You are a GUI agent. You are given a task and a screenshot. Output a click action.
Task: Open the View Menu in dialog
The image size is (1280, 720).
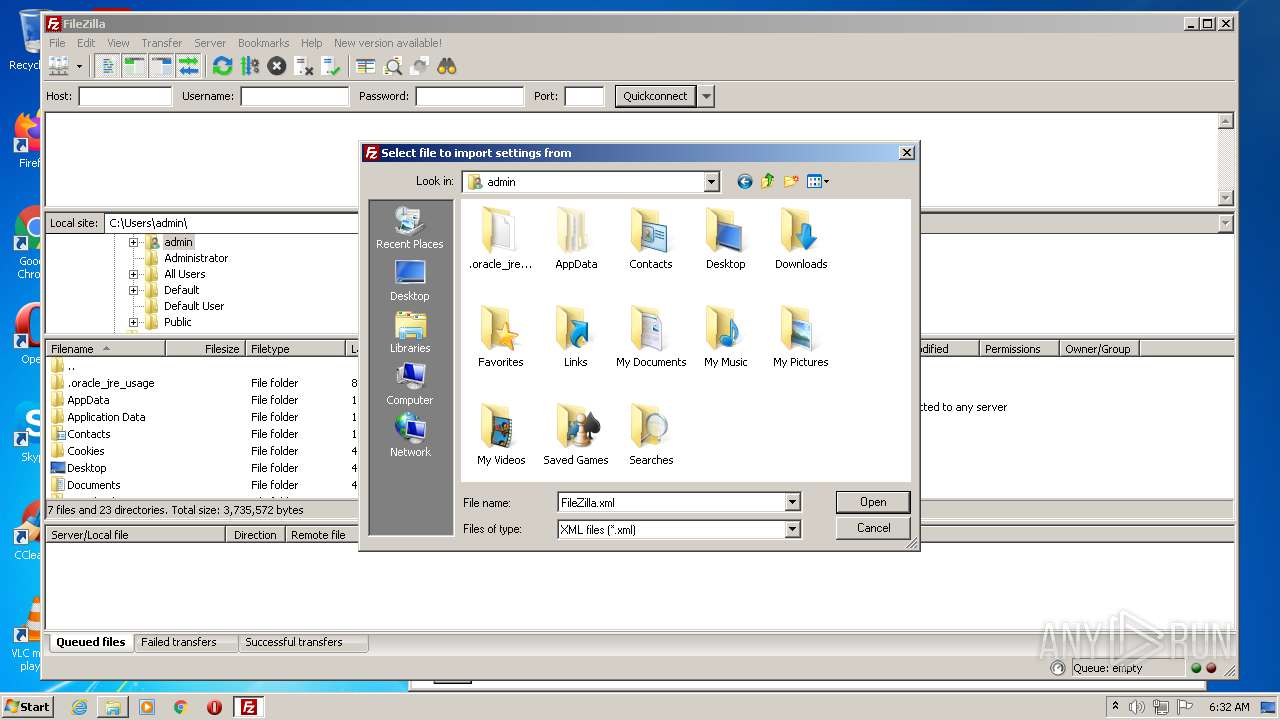pos(818,181)
